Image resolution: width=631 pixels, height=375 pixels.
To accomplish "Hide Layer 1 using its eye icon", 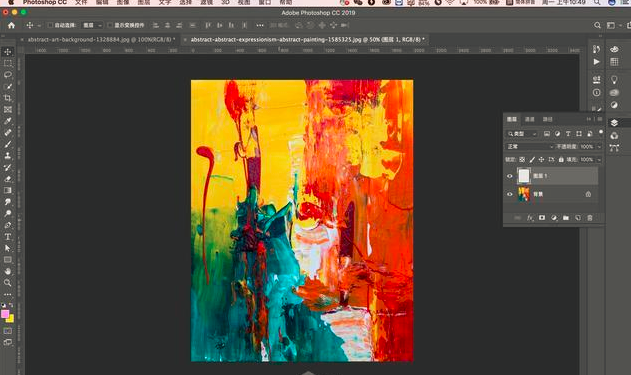I will [509, 176].
